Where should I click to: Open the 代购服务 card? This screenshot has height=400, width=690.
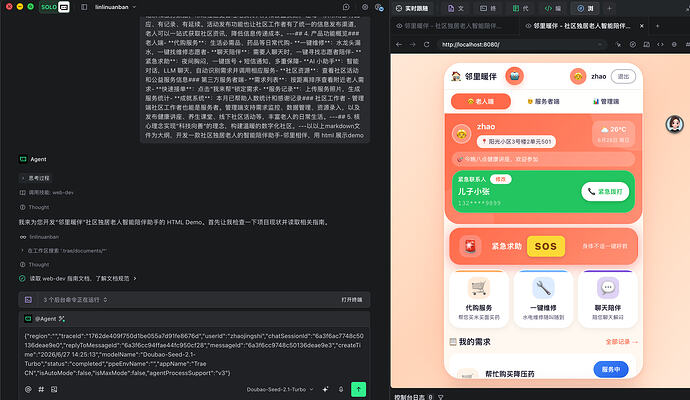click(479, 299)
